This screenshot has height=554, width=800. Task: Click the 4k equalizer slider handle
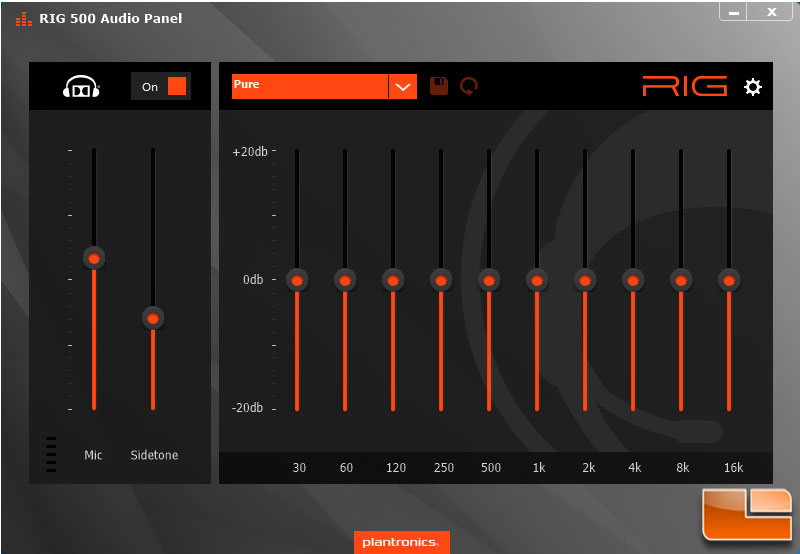(633, 280)
